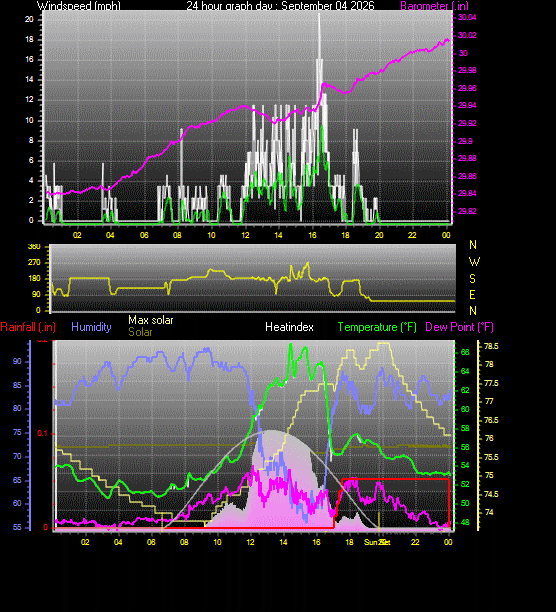Click the 78.5 heat index scale value
The width and height of the screenshot is (556, 612).
pos(491,346)
